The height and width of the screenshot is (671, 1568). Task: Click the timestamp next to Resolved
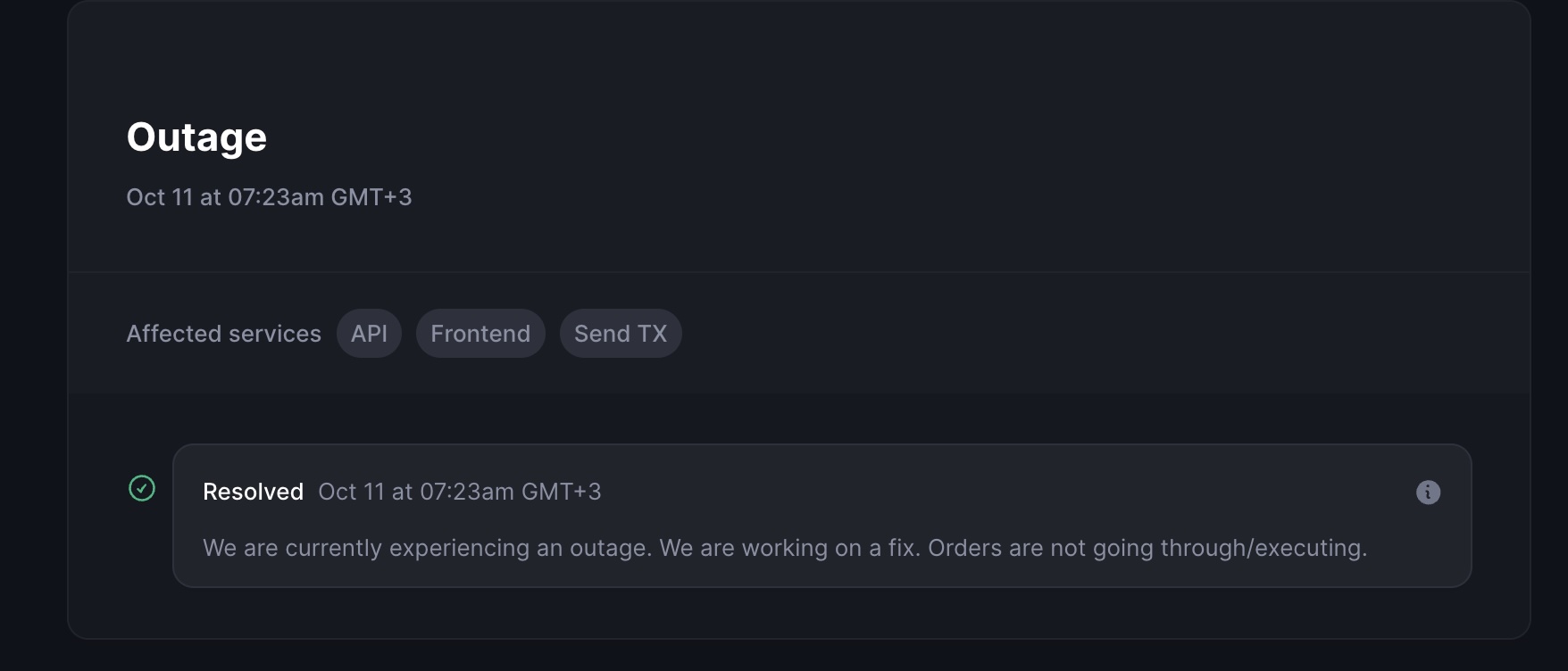(459, 492)
